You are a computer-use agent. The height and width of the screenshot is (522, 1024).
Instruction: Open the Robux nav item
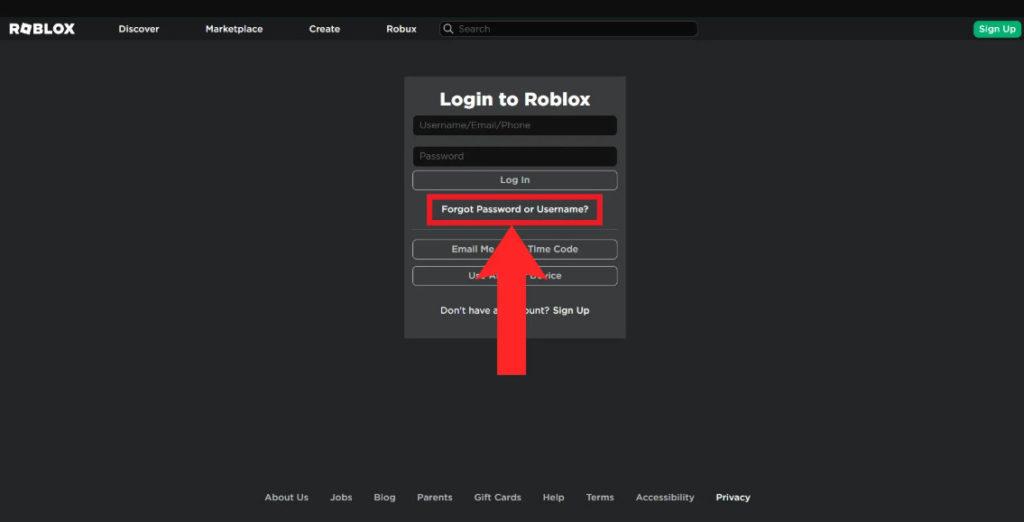pyautogui.click(x=401, y=29)
